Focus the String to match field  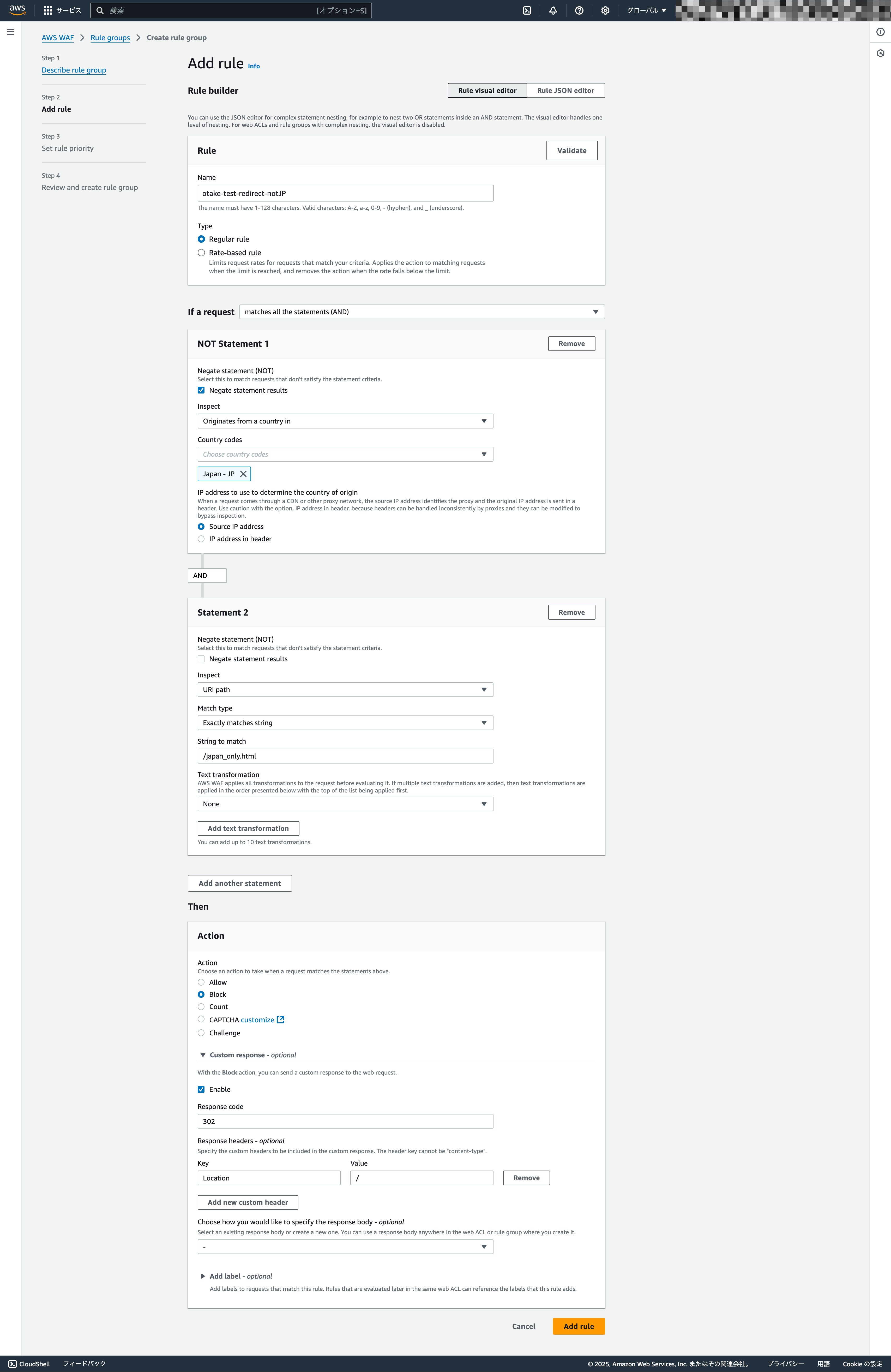click(x=345, y=756)
